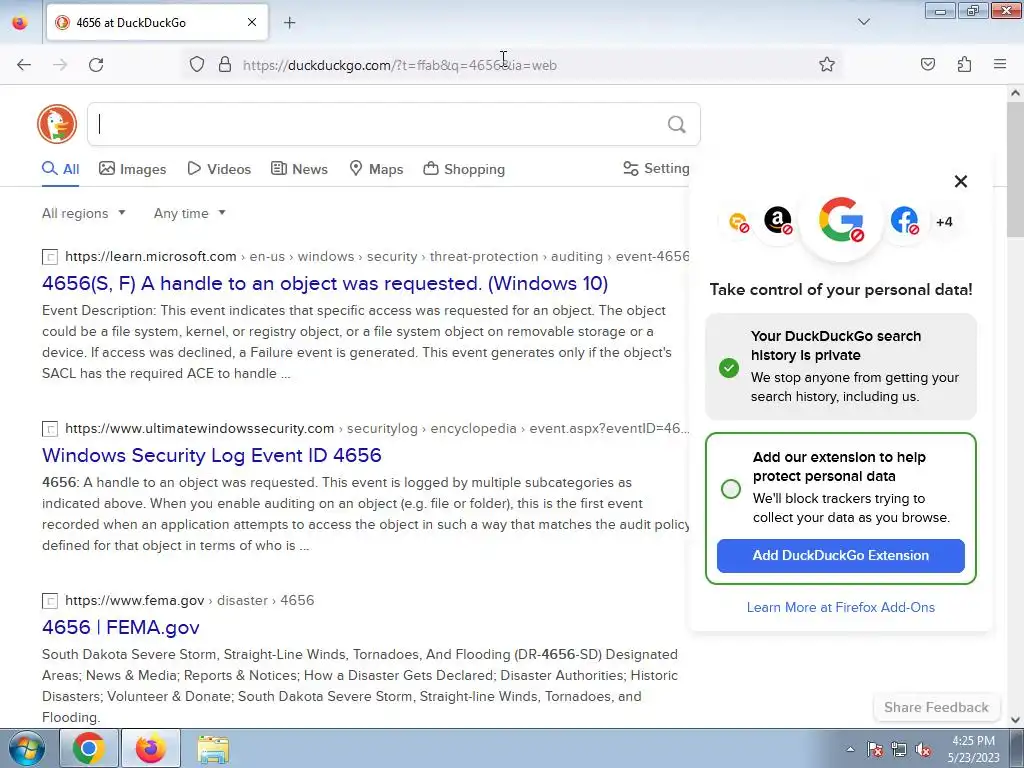Image resolution: width=1024 pixels, height=768 pixels.
Task: Switch to Maps results tab
Action: tap(376, 169)
